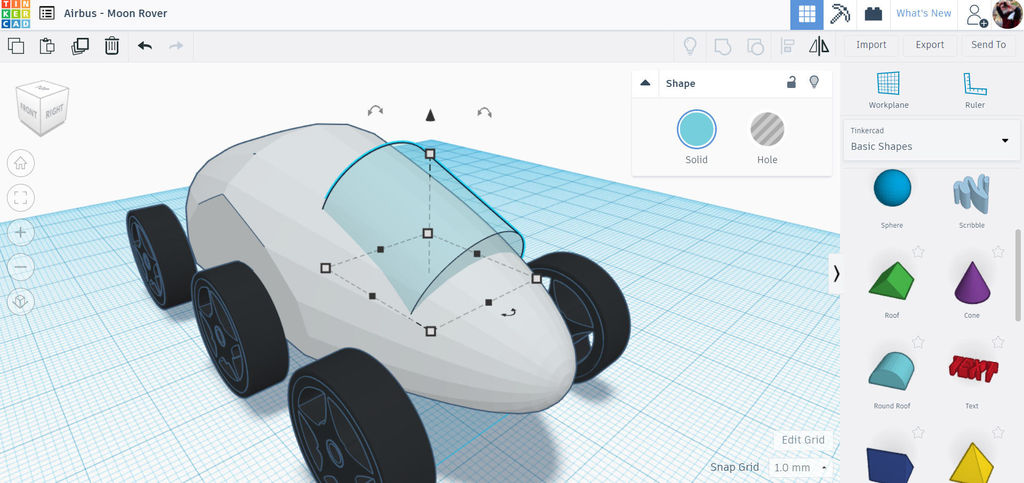Pick the yellow pyramid shape

[971, 463]
